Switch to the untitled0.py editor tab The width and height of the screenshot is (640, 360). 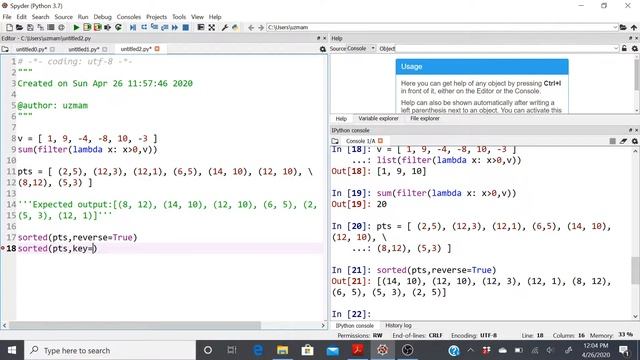click(x=31, y=49)
